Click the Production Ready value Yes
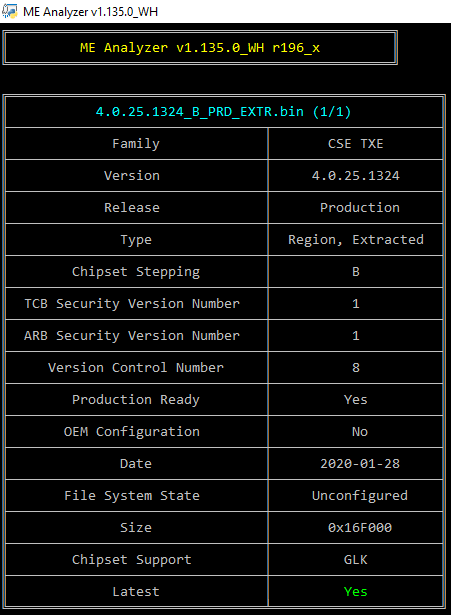The height and width of the screenshot is (615, 451). click(356, 400)
